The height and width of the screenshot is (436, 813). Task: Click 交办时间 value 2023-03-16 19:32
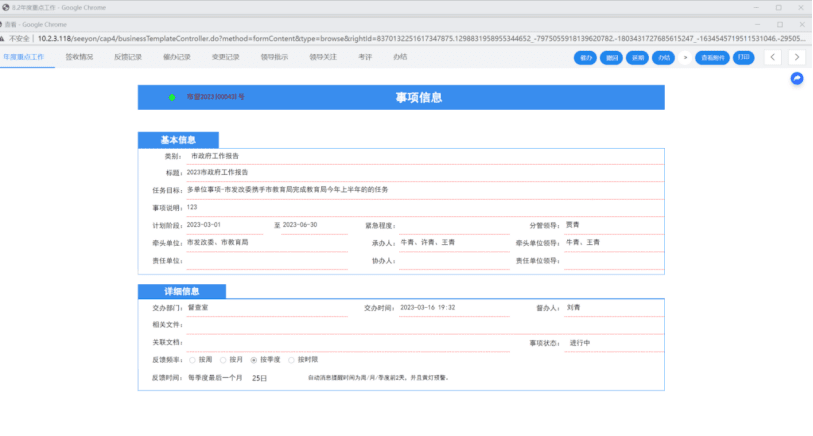point(428,308)
